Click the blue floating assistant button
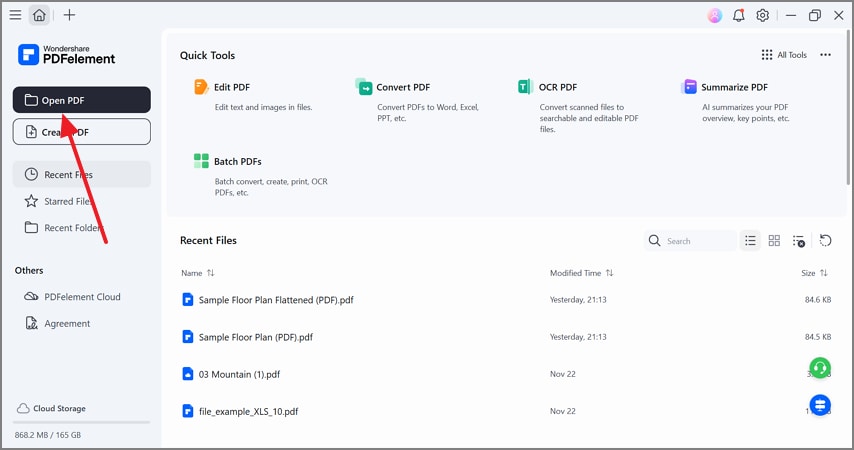 820,405
